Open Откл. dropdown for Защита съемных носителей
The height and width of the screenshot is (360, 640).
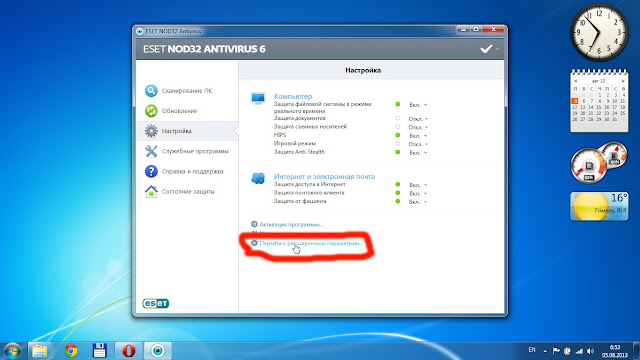coord(418,127)
